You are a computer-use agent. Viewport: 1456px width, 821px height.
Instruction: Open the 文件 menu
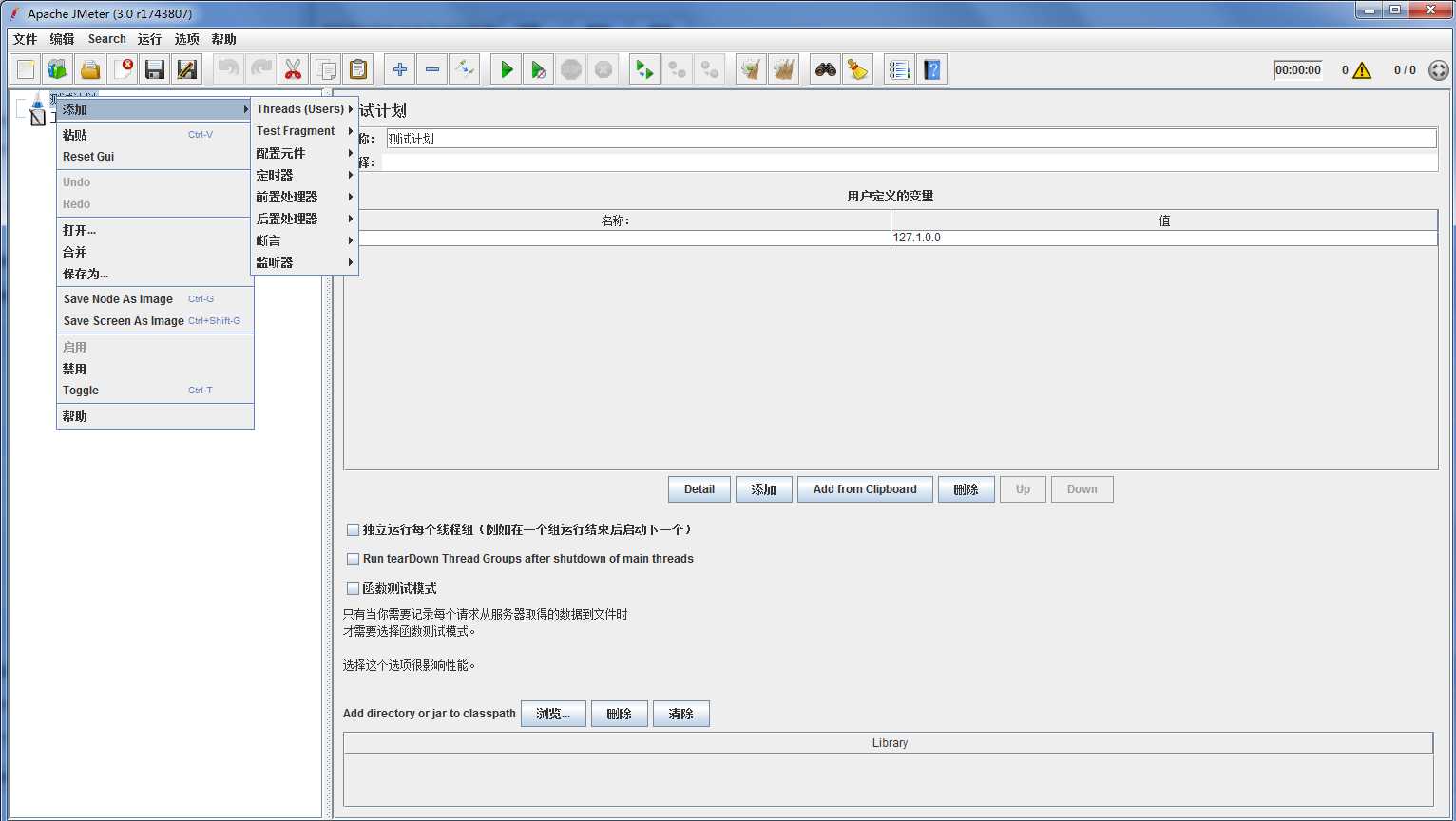[25, 39]
